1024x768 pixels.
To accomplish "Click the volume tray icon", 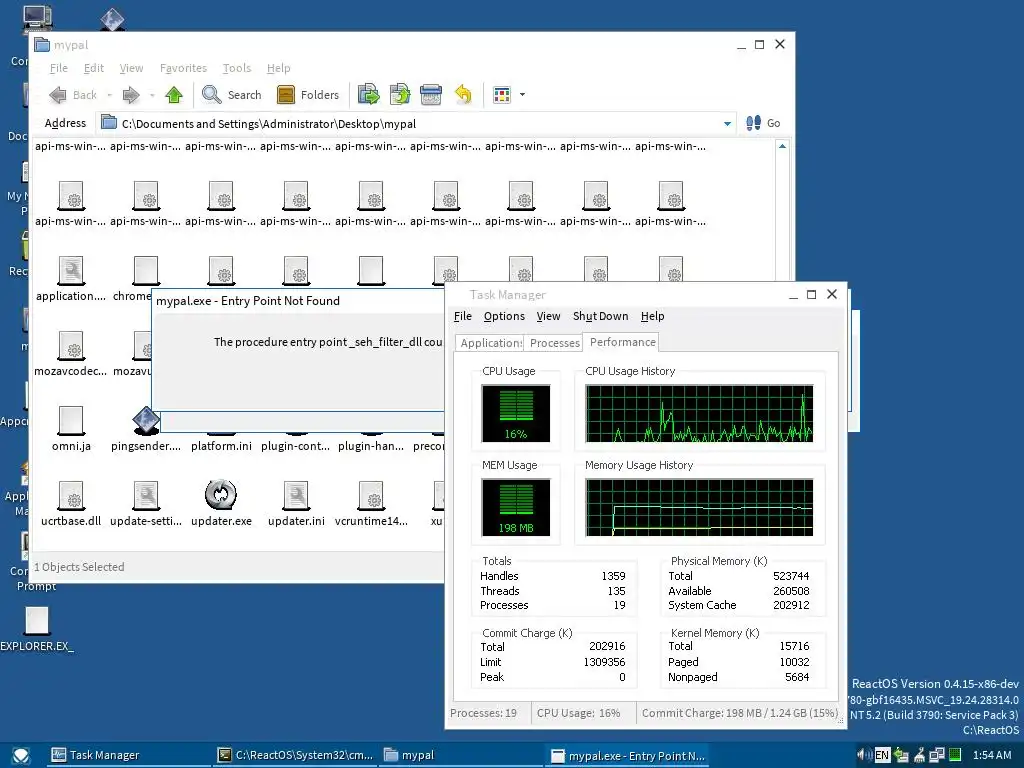I will coord(863,755).
